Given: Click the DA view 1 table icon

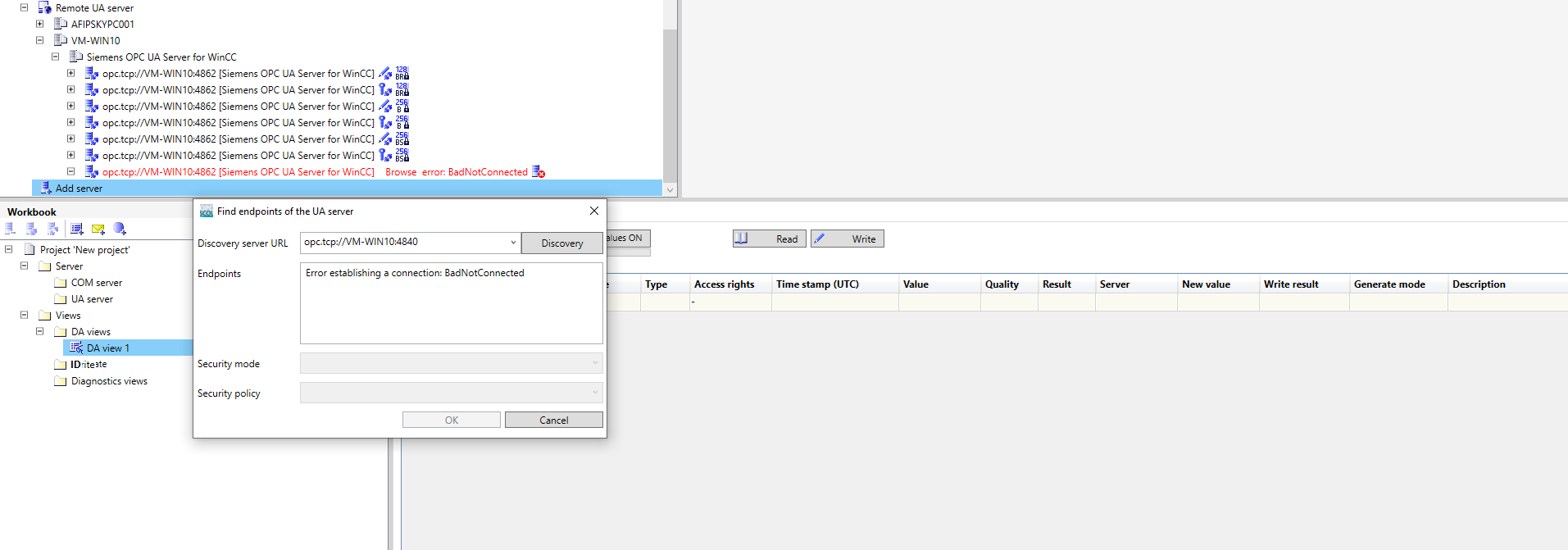Looking at the screenshot, I should 76,348.
